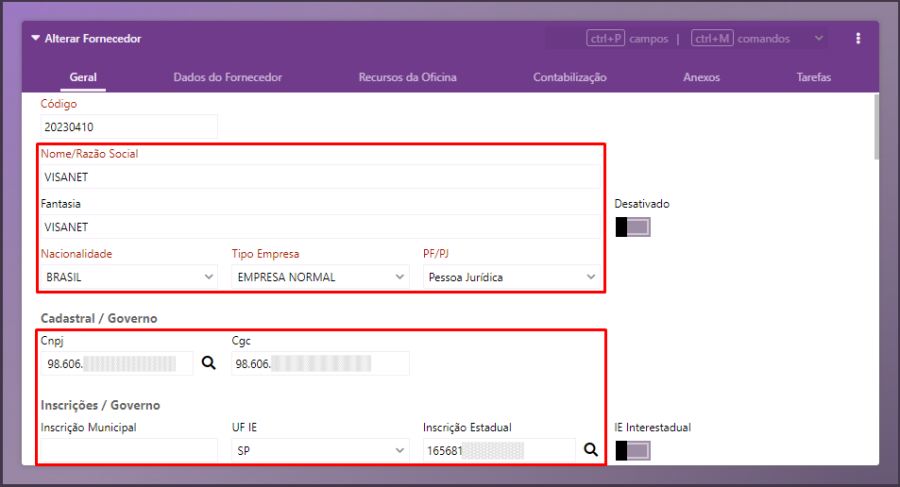Select the Geral tab
The image size is (900, 487).
tap(83, 77)
